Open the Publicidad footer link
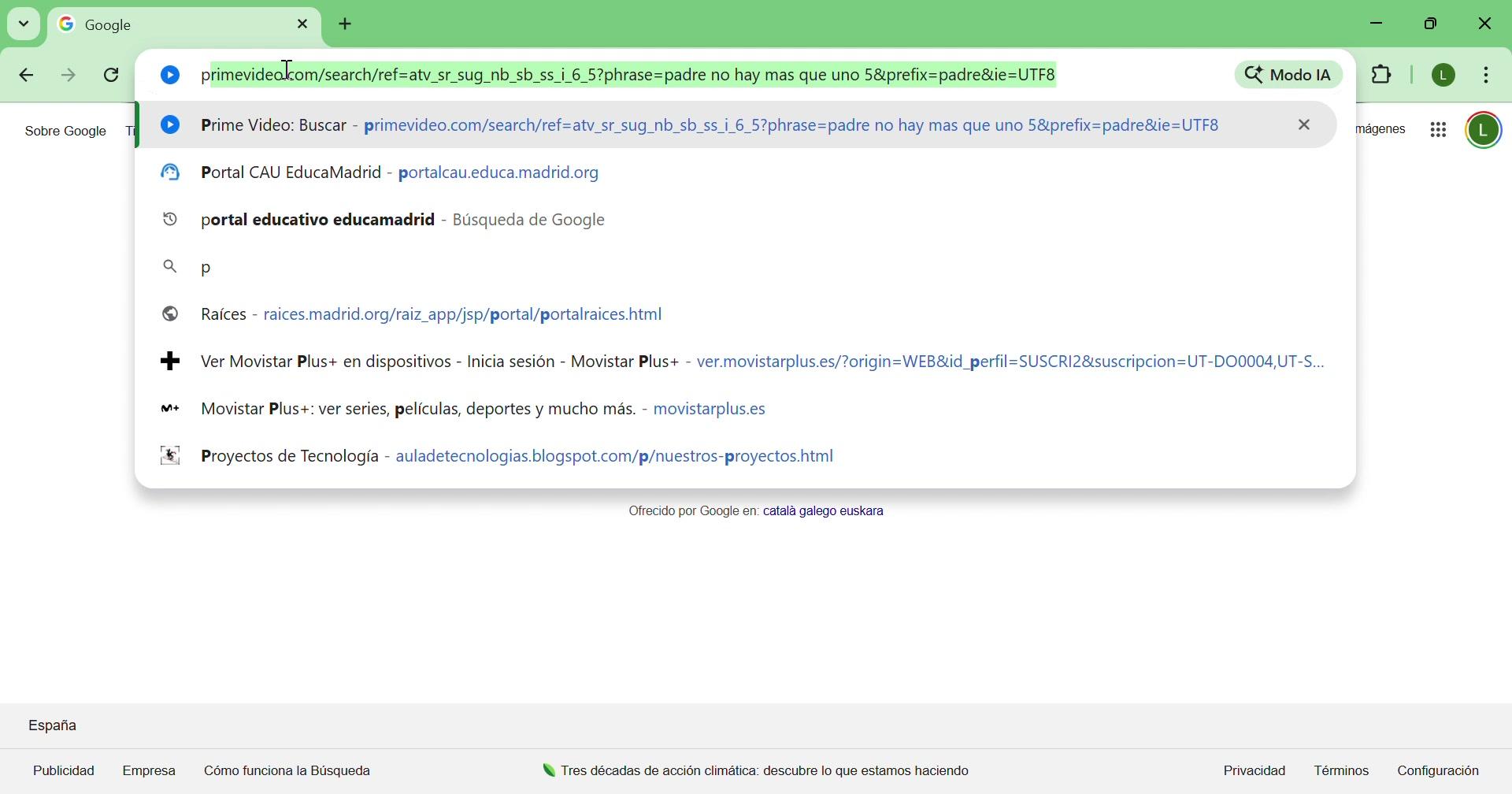The image size is (1512, 794). [64, 771]
